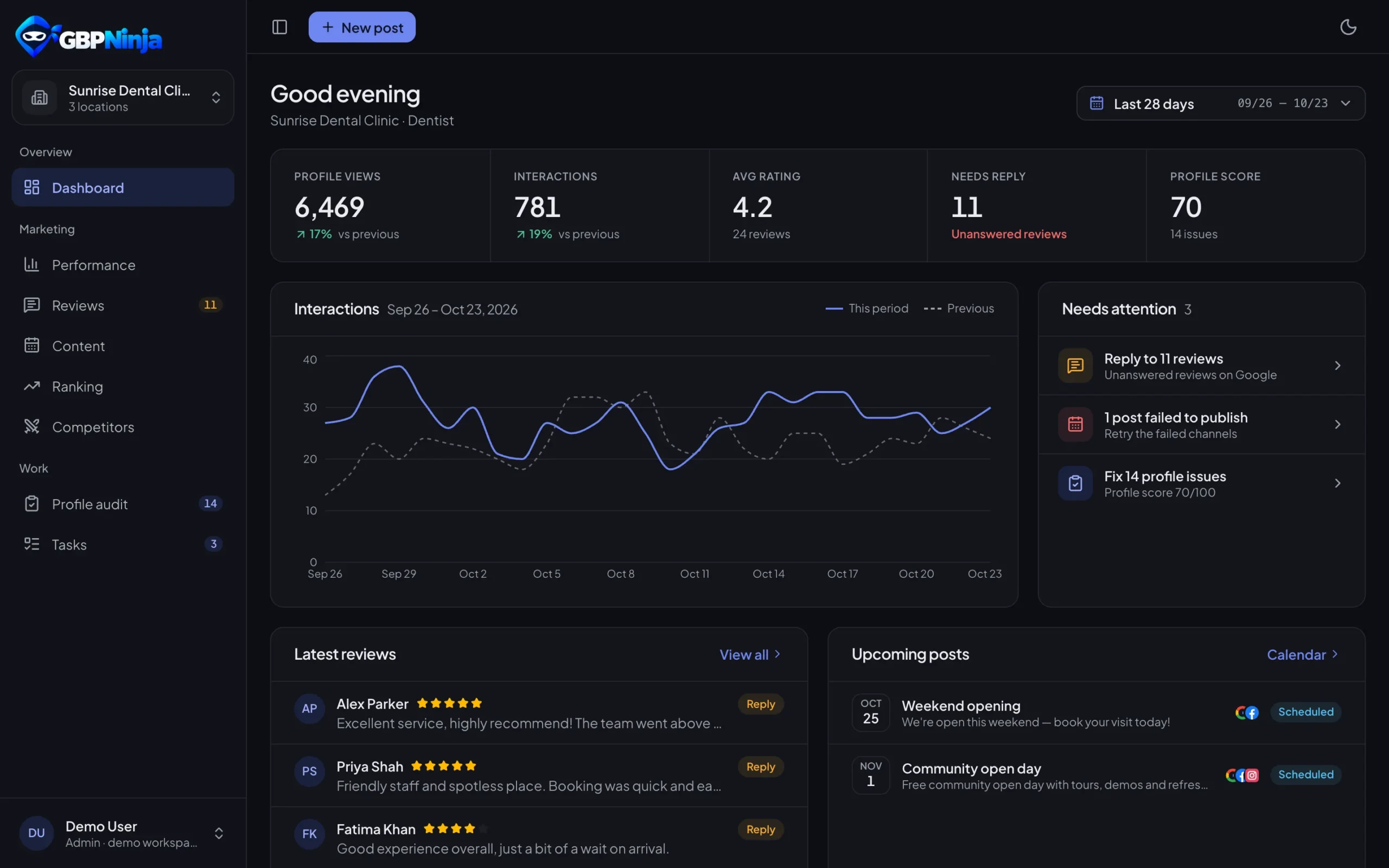Open the Sunrise Dental location switcher
The height and width of the screenshot is (868, 1389).
click(x=123, y=98)
